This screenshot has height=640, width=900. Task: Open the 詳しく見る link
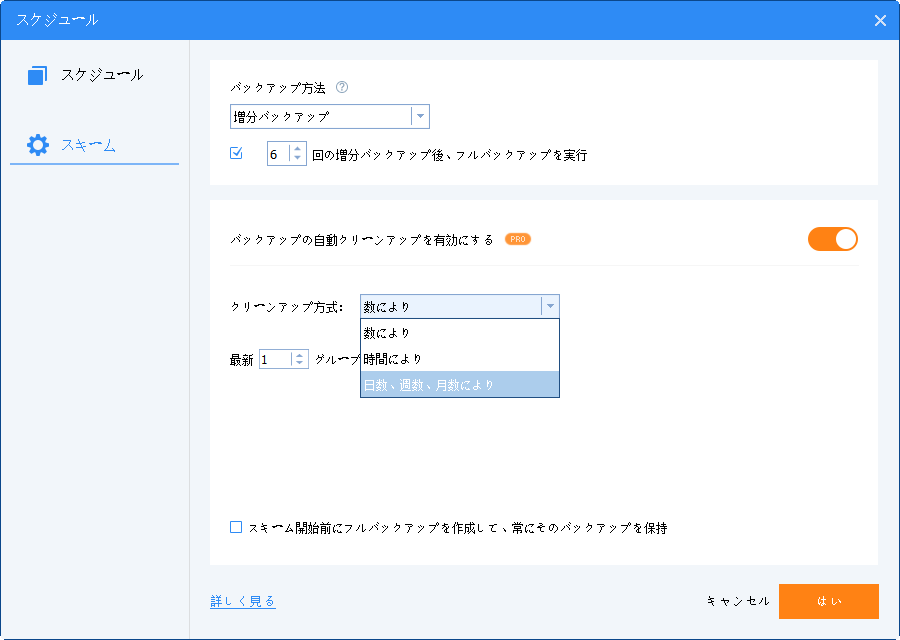click(x=242, y=601)
